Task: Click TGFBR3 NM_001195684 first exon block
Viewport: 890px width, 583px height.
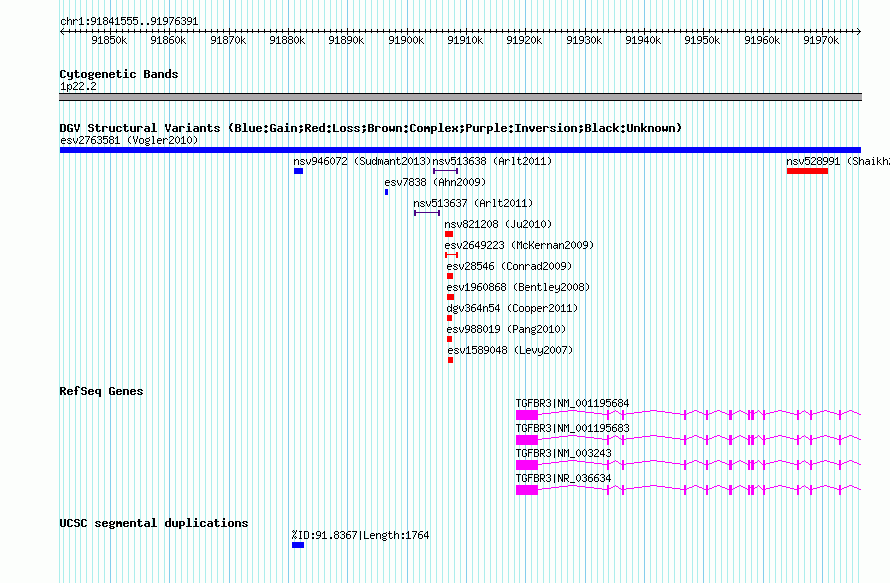Action: (527, 415)
